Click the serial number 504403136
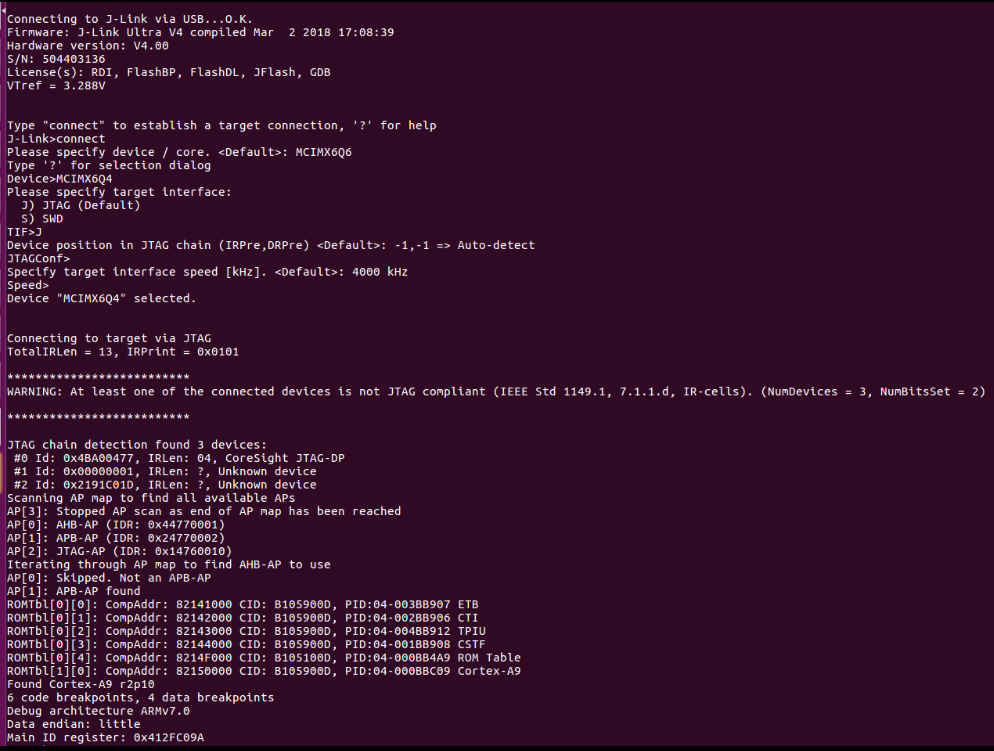Viewport: 994px width, 751px height. (x=74, y=59)
